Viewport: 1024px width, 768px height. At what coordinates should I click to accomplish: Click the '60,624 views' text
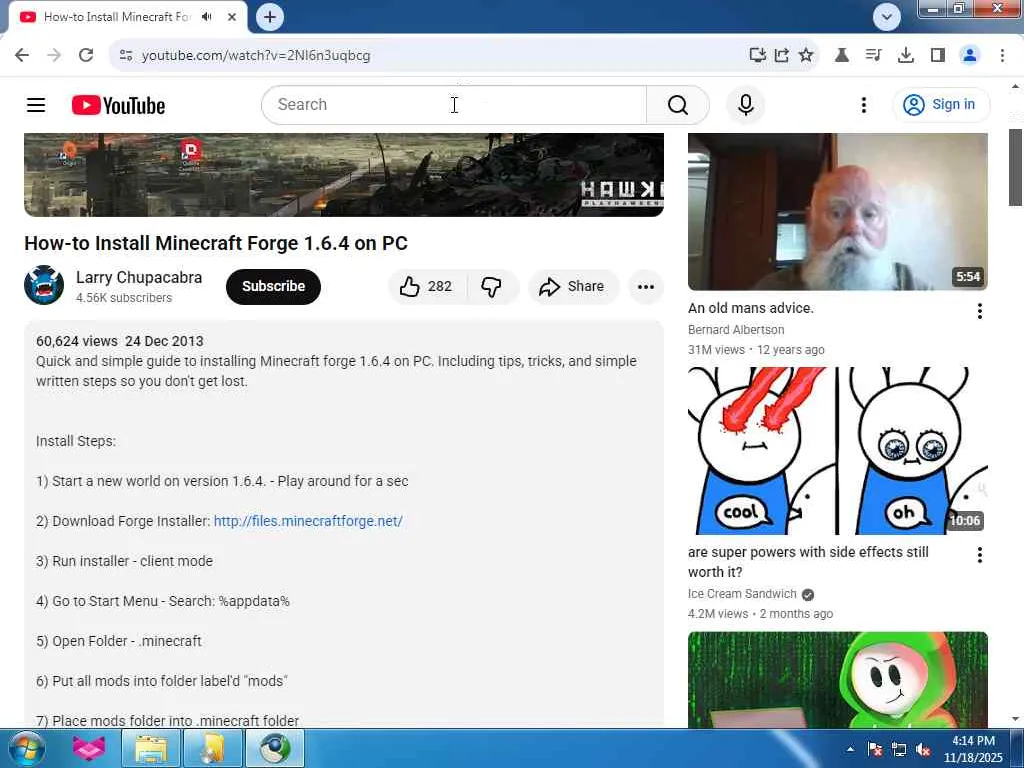76,341
